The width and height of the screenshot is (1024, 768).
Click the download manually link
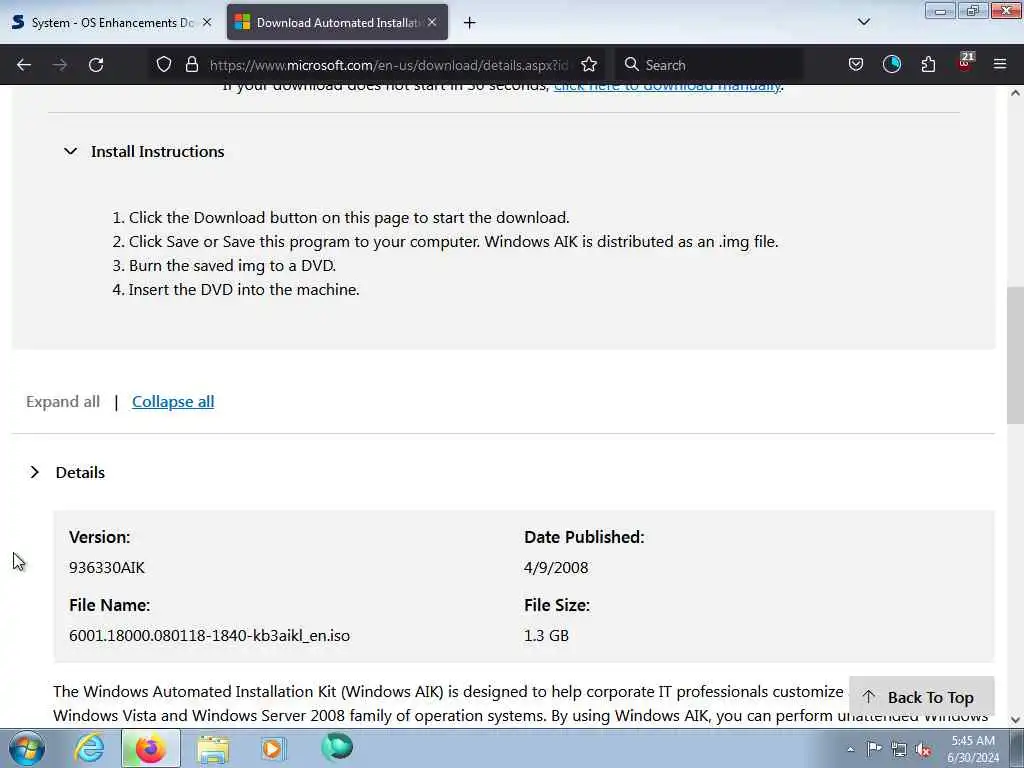(x=667, y=87)
